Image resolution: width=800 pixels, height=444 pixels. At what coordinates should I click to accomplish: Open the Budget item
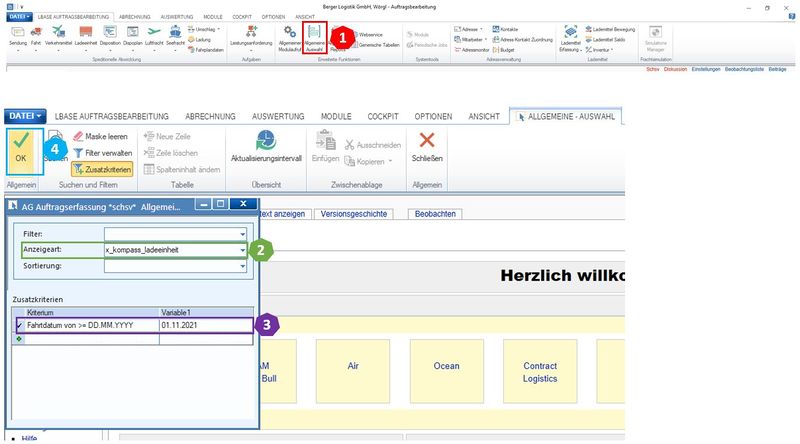[504, 50]
